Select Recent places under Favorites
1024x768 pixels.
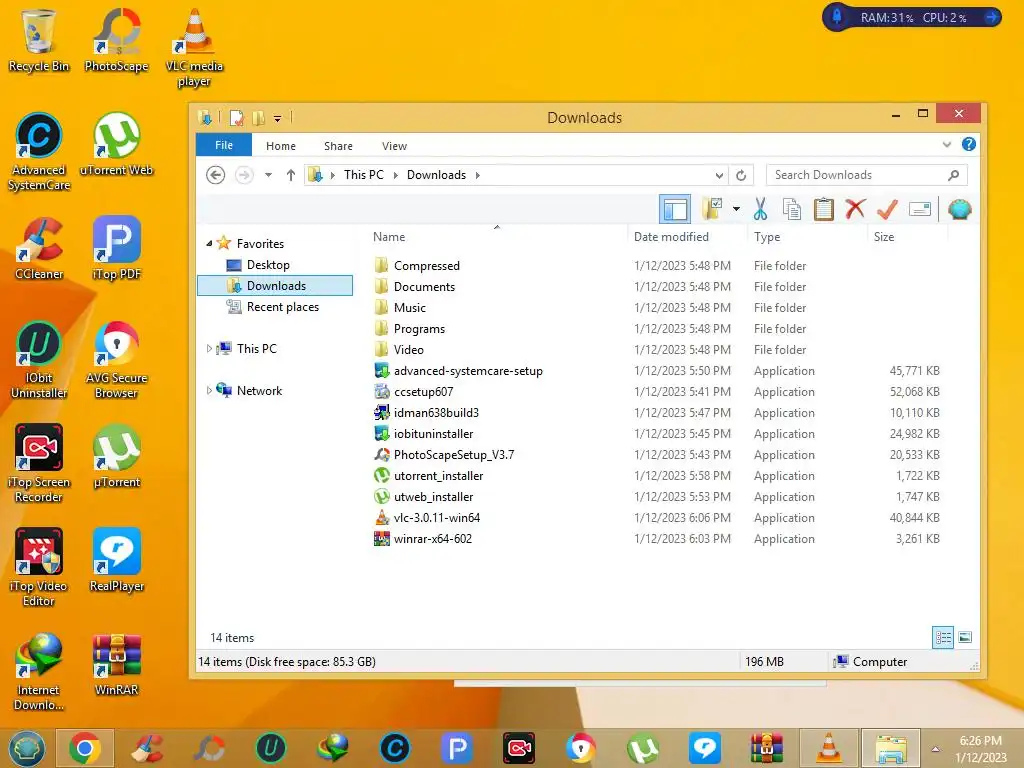point(282,306)
